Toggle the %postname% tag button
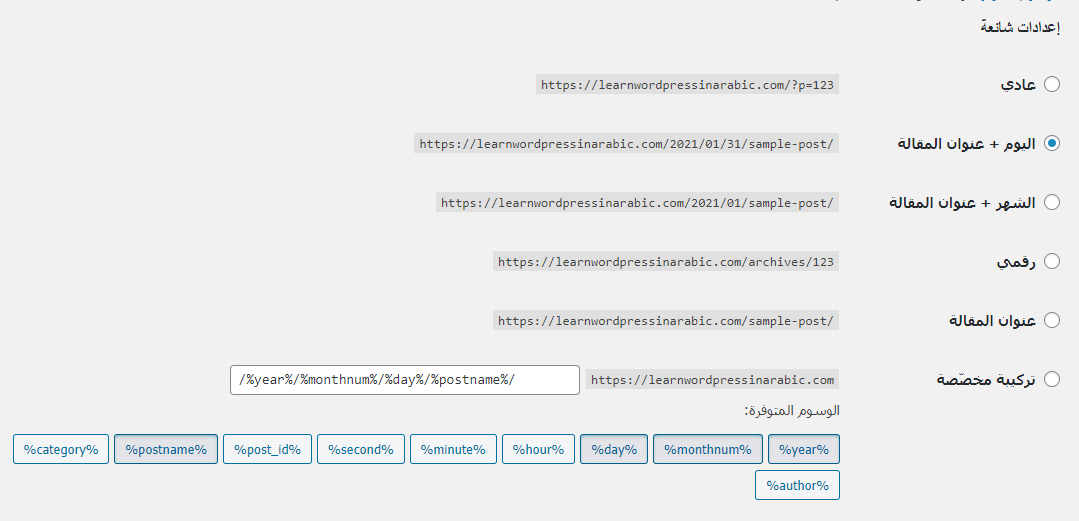1079x521 pixels. [166, 449]
